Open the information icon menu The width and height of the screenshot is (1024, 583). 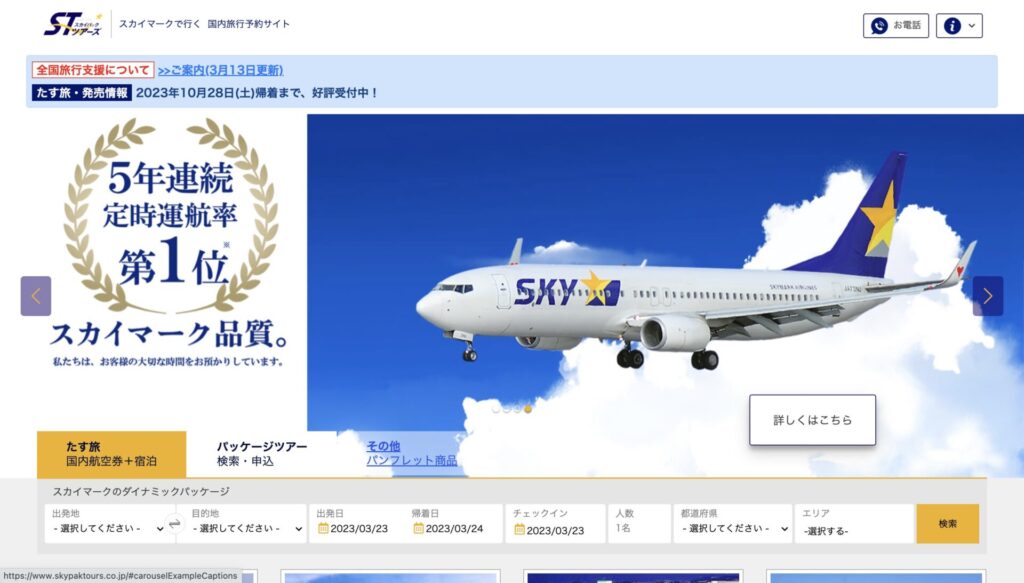pyautogui.click(x=959, y=25)
